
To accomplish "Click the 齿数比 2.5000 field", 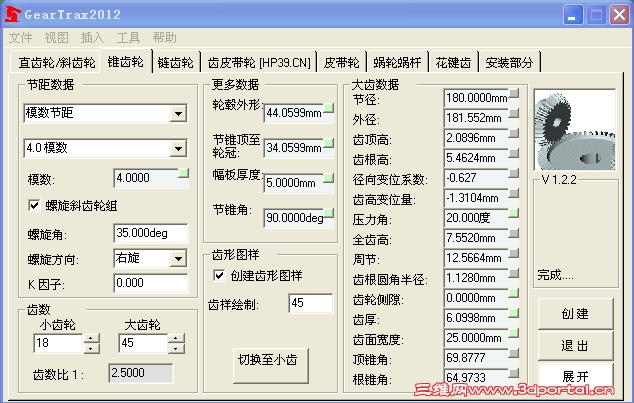I will point(141,373).
